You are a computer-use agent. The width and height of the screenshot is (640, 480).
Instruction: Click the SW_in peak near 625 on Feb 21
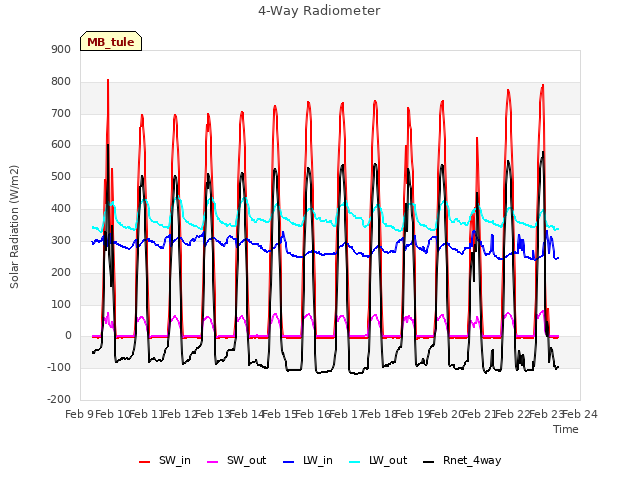click(x=477, y=138)
